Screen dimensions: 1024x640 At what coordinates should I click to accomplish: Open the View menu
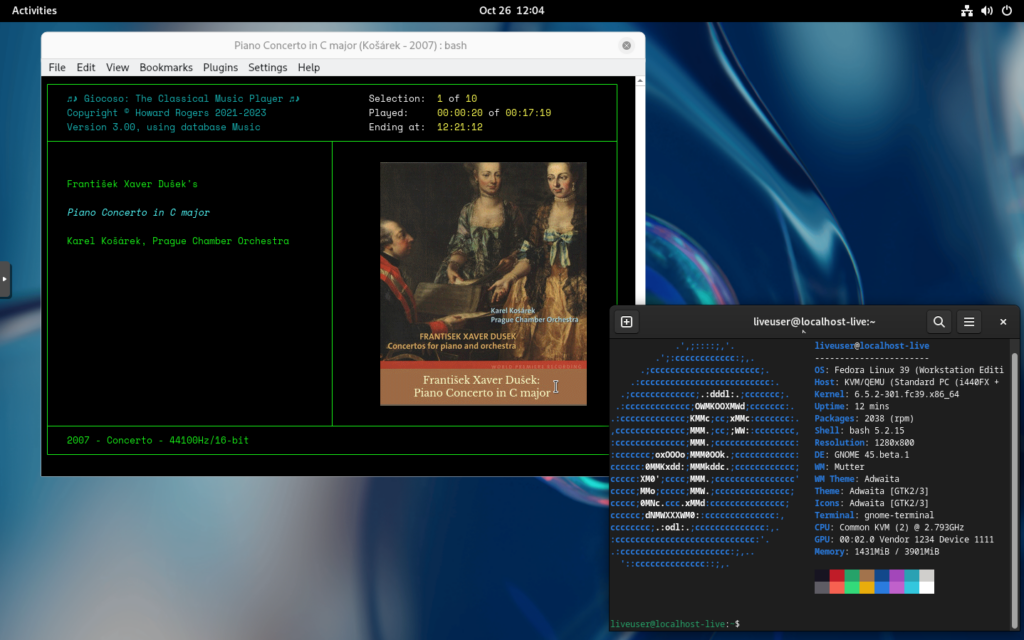(118, 67)
